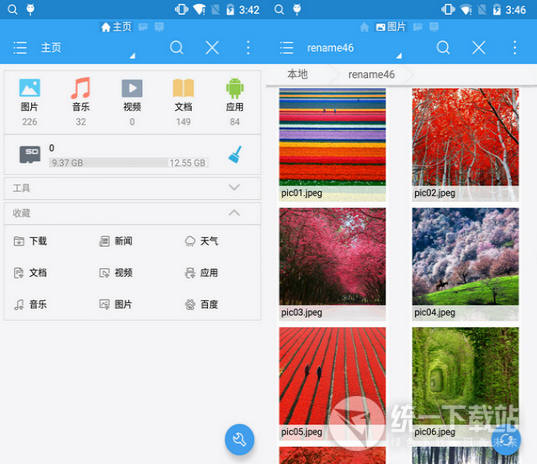Open the 图片 pictures category
This screenshot has width=537, height=469.
pos(29,102)
